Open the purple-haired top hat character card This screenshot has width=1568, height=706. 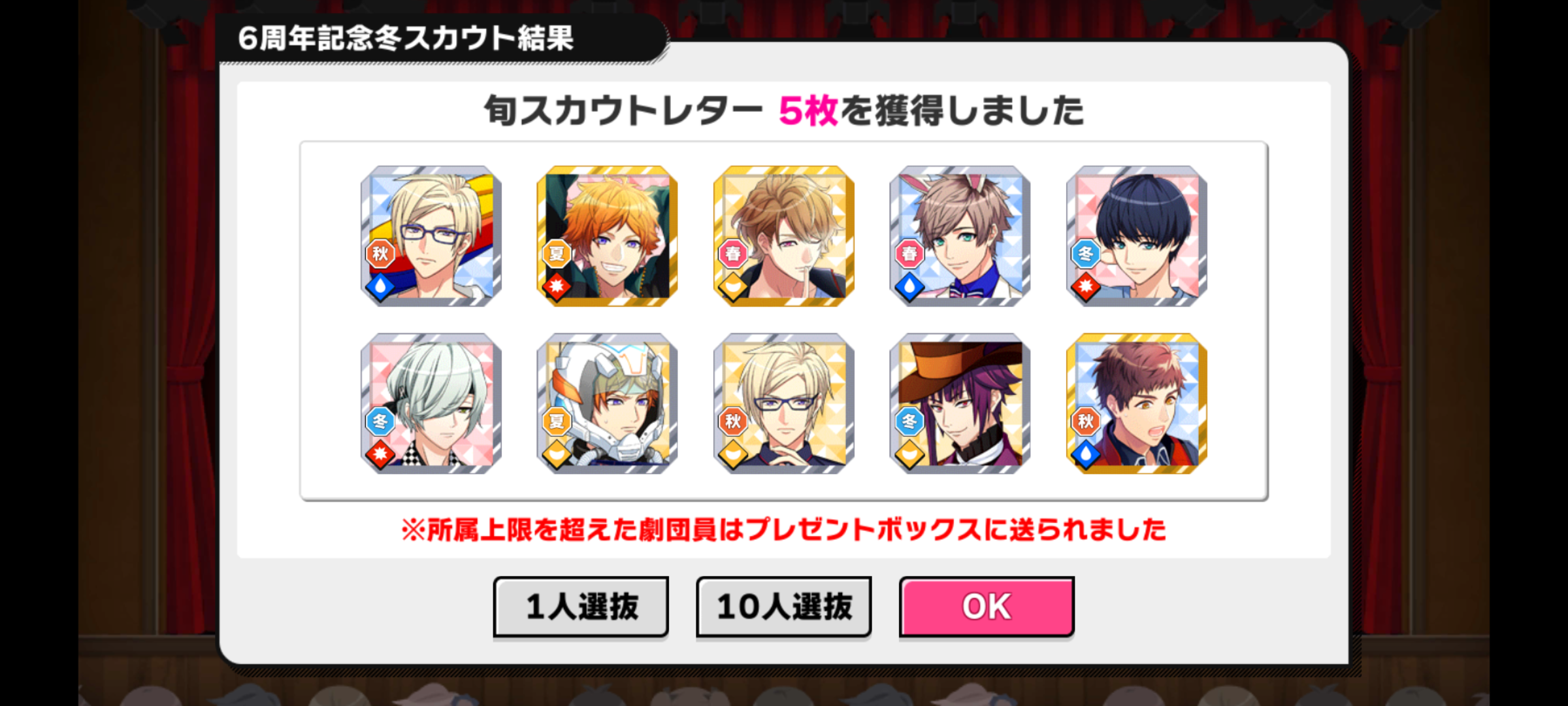click(960, 403)
